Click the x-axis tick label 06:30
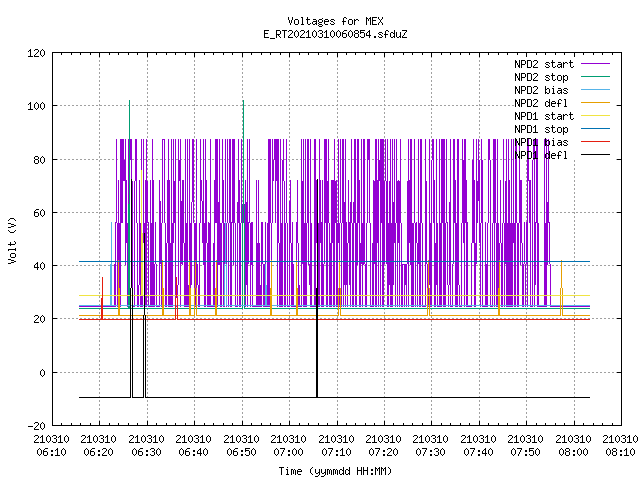640x480 pixels. pyautogui.click(x=146, y=452)
